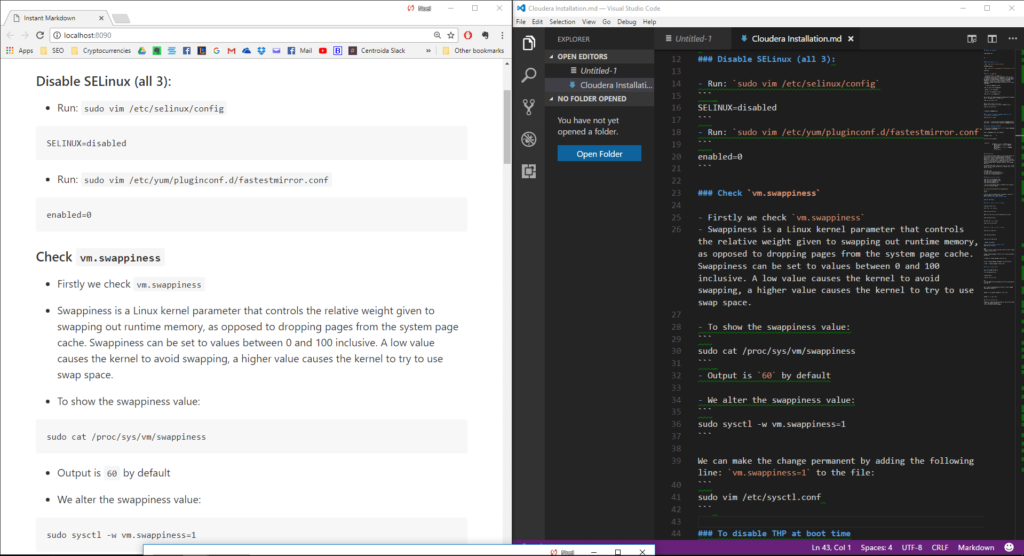
Task: Open the OneDrive cloud bookmark icon
Action: pyautogui.click(x=246, y=50)
